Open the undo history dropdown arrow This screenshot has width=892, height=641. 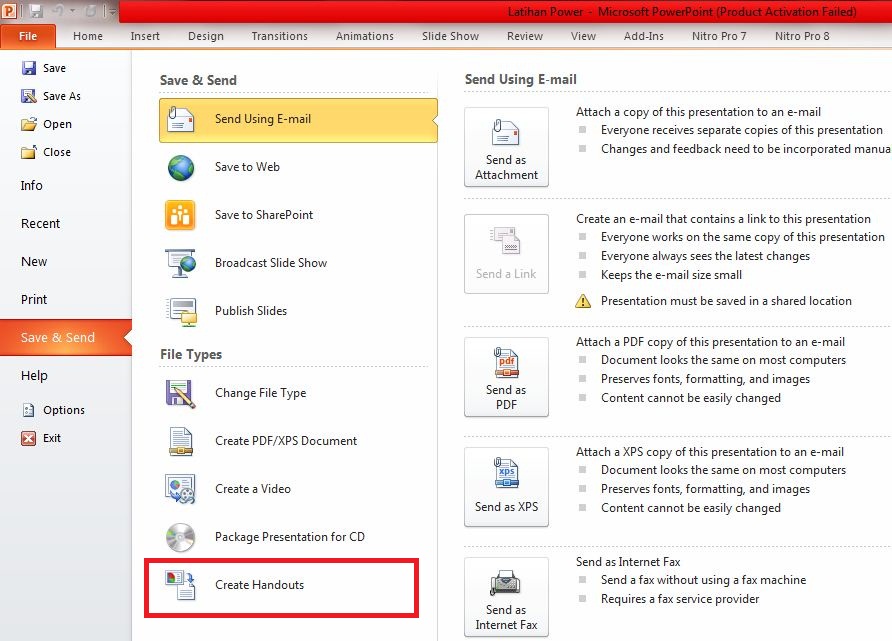[x=73, y=11]
